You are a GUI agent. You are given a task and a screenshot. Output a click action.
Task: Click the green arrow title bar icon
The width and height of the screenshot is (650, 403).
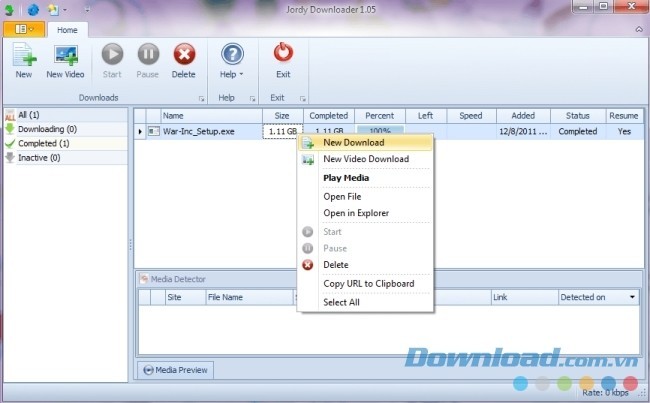(x=9, y=10)
